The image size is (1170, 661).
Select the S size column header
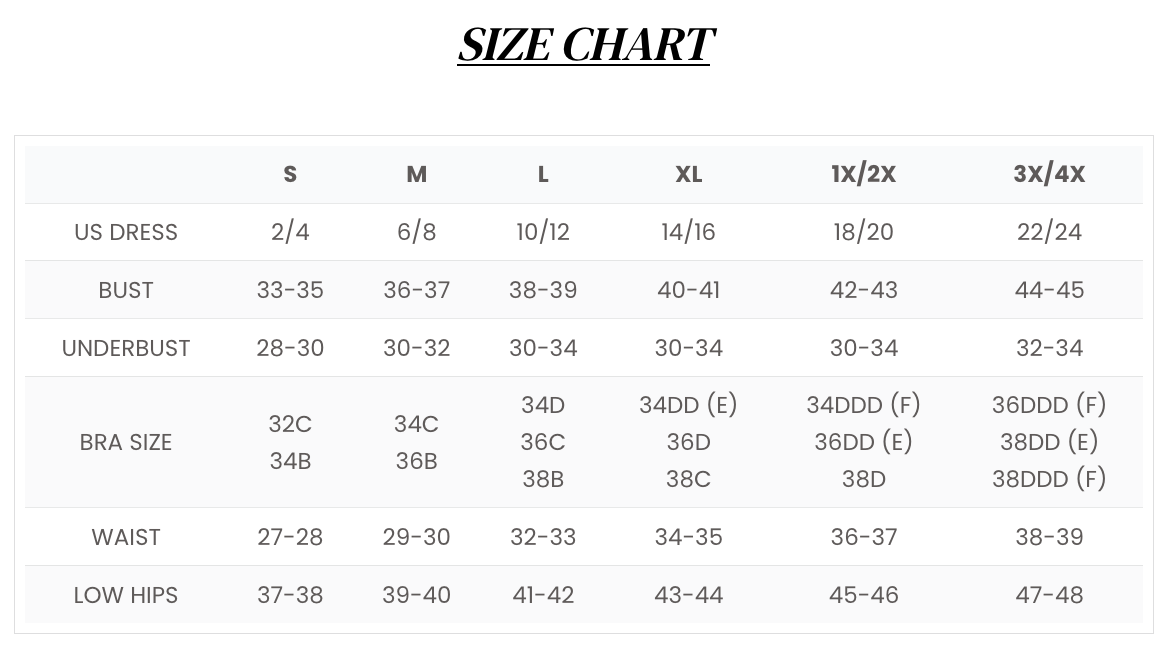[290, 174]
